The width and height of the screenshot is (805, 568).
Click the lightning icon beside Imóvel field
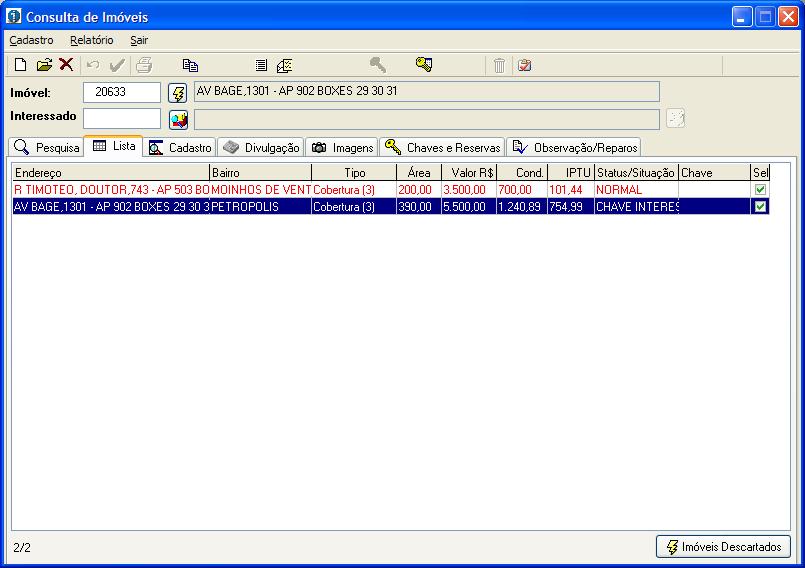tap(178, 93)
